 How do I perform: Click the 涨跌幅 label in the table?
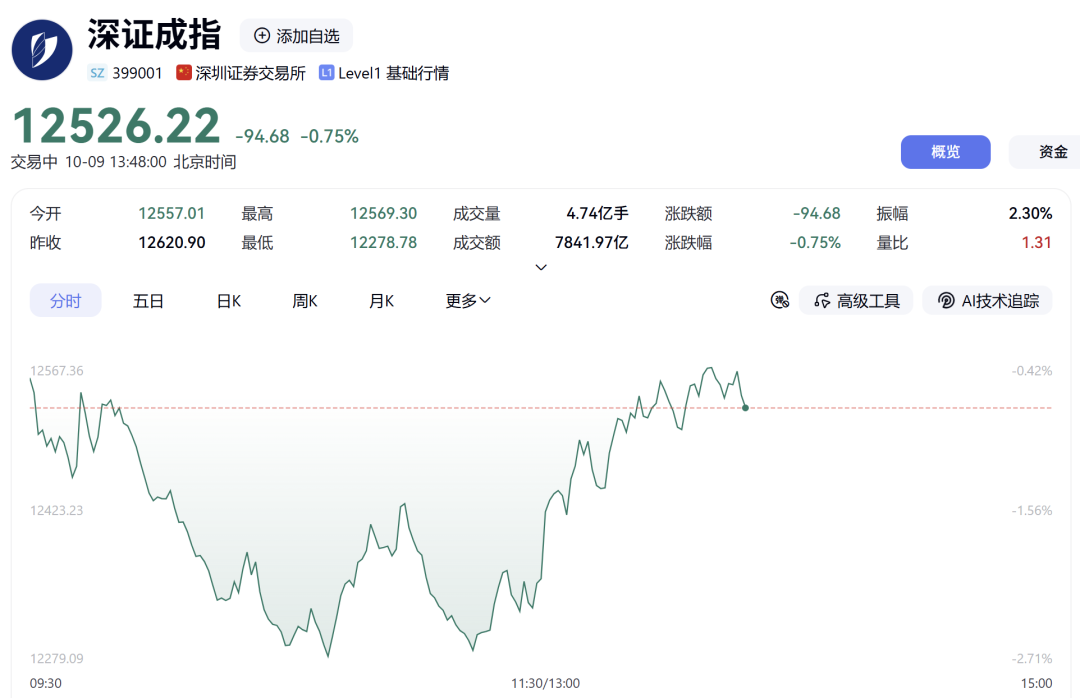(688, 243)
